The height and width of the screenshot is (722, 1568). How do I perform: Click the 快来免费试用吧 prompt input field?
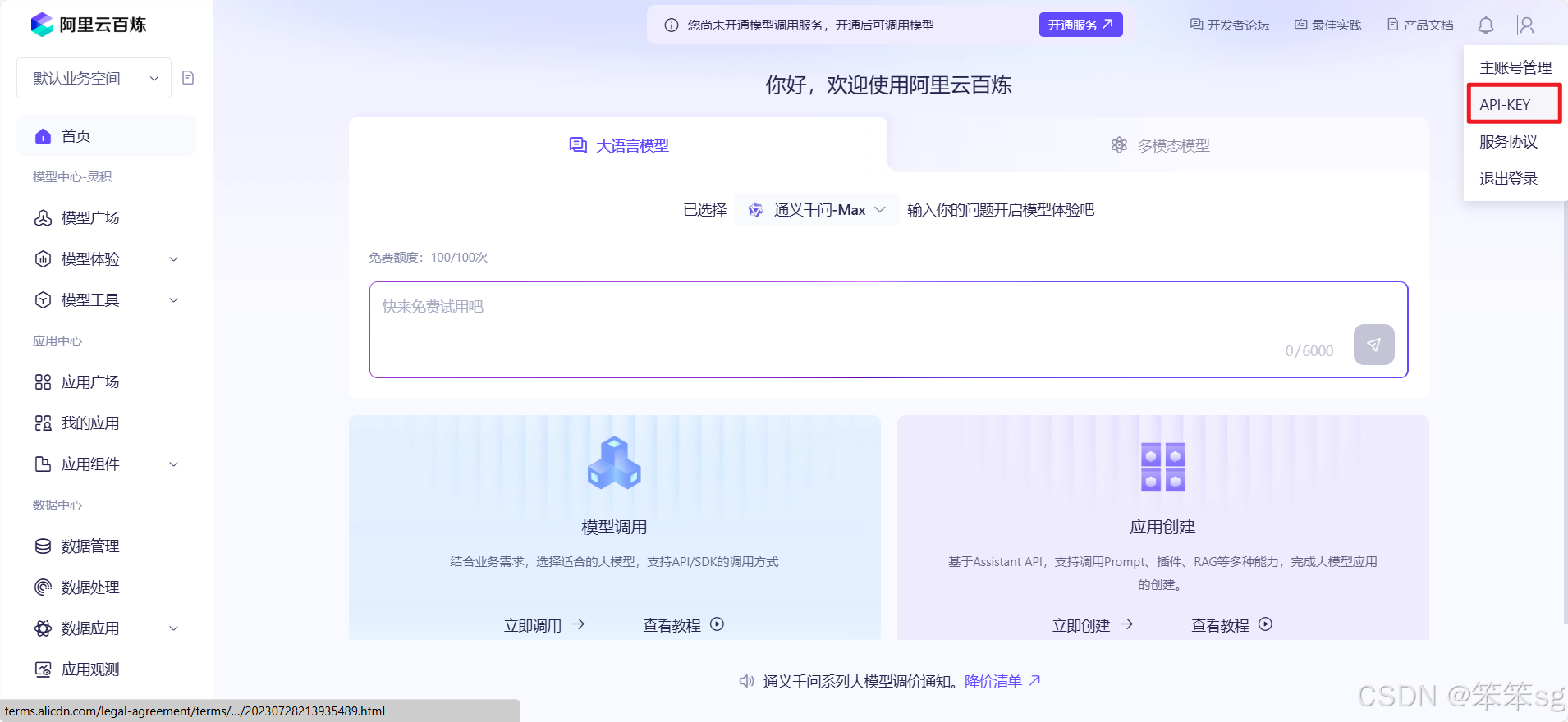[888, 330]
